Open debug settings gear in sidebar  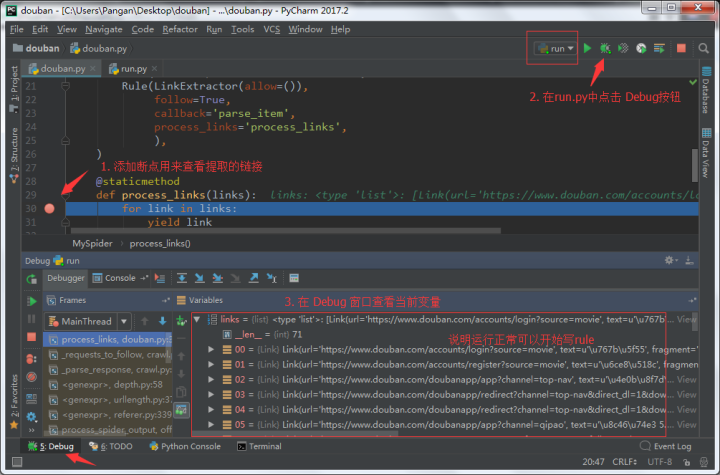pyautogui.click(x=32, y=417)
